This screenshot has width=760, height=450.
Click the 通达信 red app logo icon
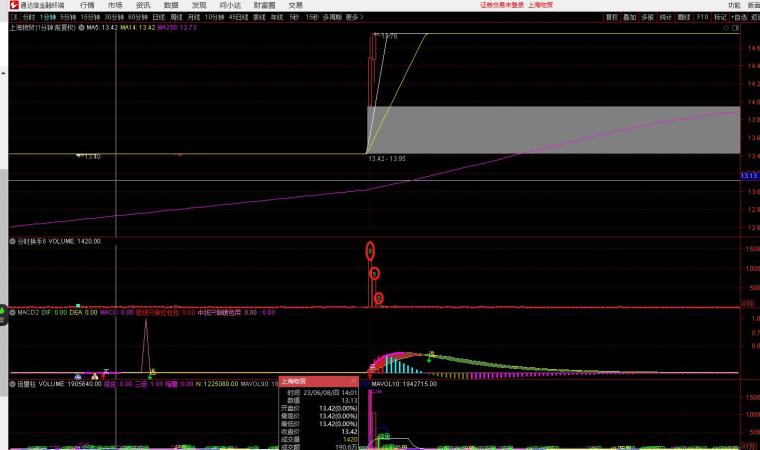coord(12,5)
